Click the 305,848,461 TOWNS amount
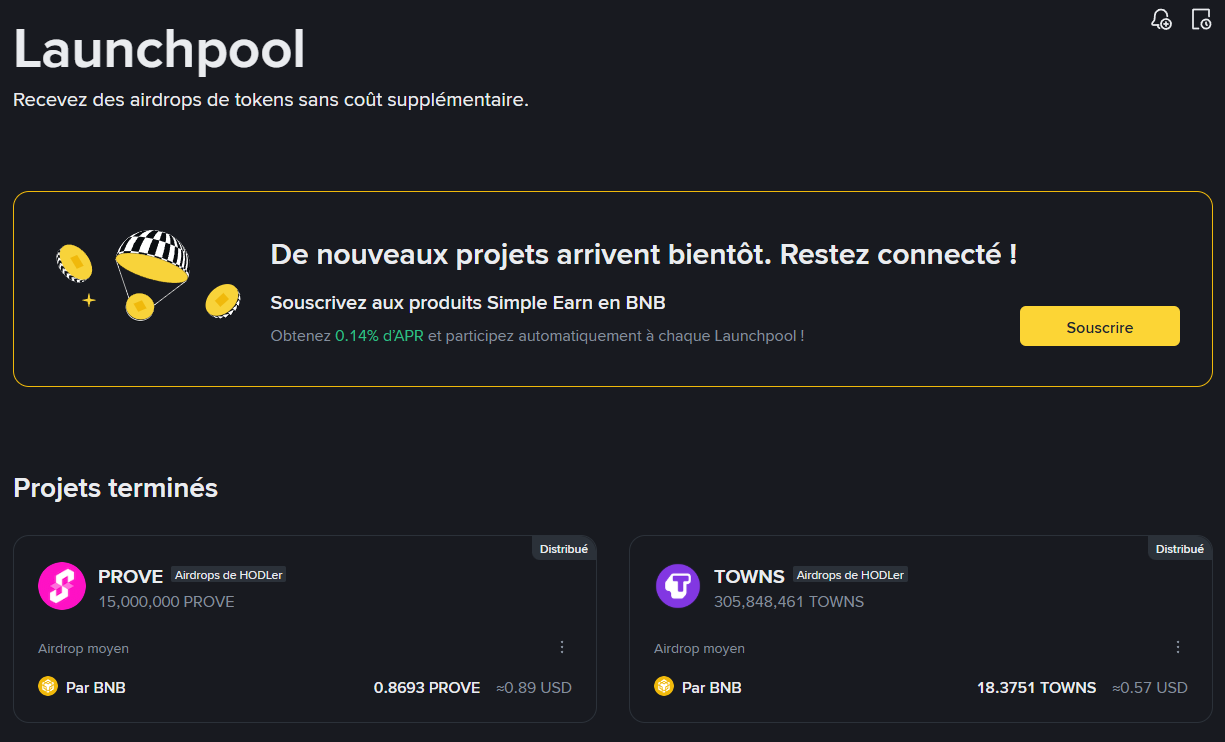 (789, 602)
